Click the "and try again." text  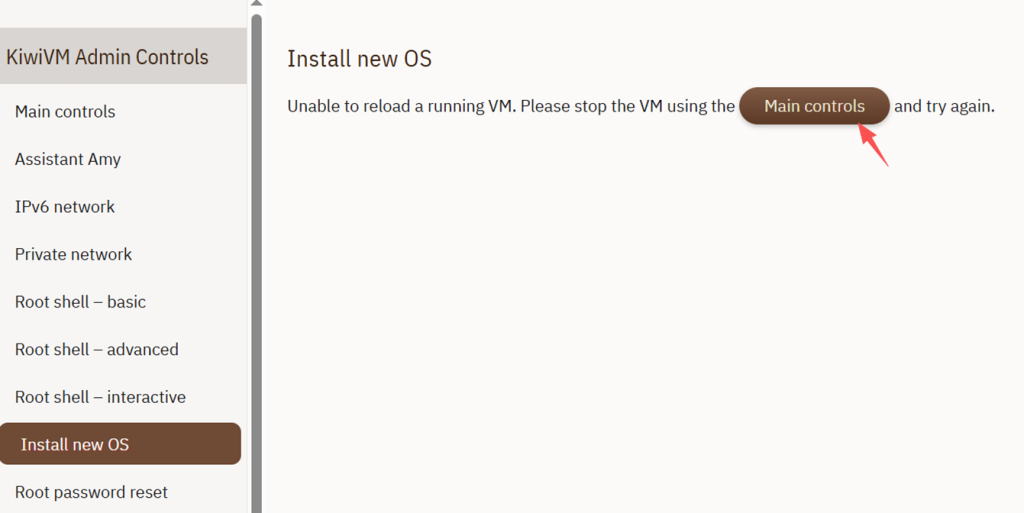point(944,106)
